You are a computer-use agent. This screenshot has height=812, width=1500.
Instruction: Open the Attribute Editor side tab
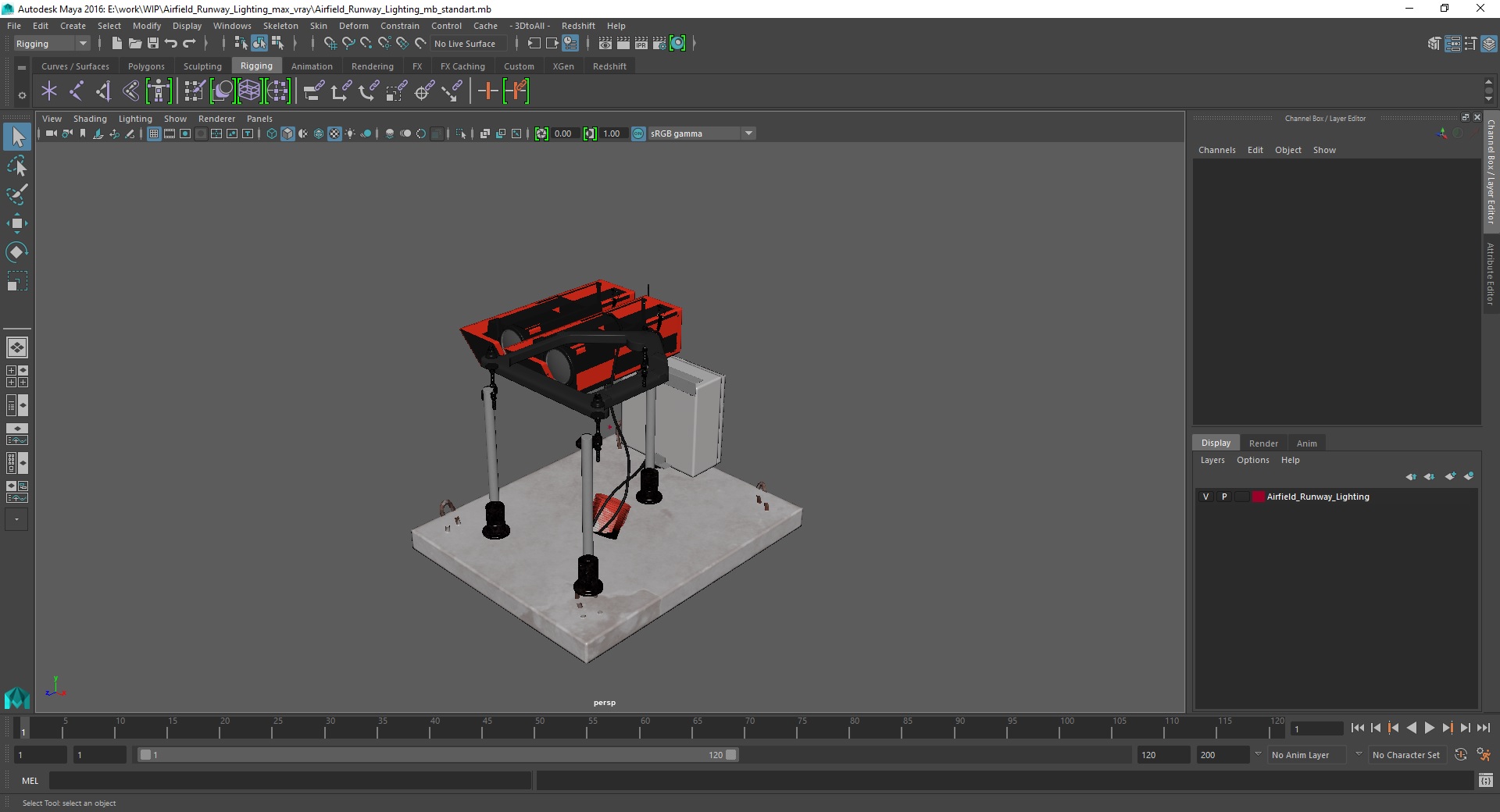coord(1491,273)
